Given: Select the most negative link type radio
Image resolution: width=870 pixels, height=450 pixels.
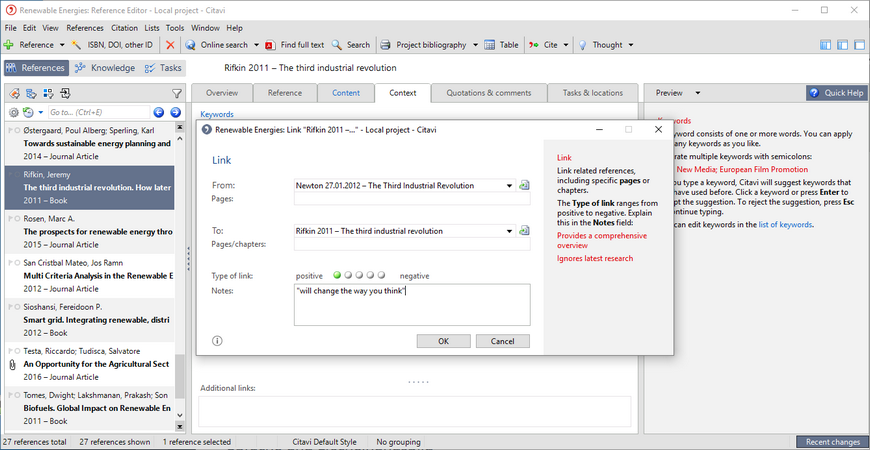Looking at the screenshot, I should (381, 275).
